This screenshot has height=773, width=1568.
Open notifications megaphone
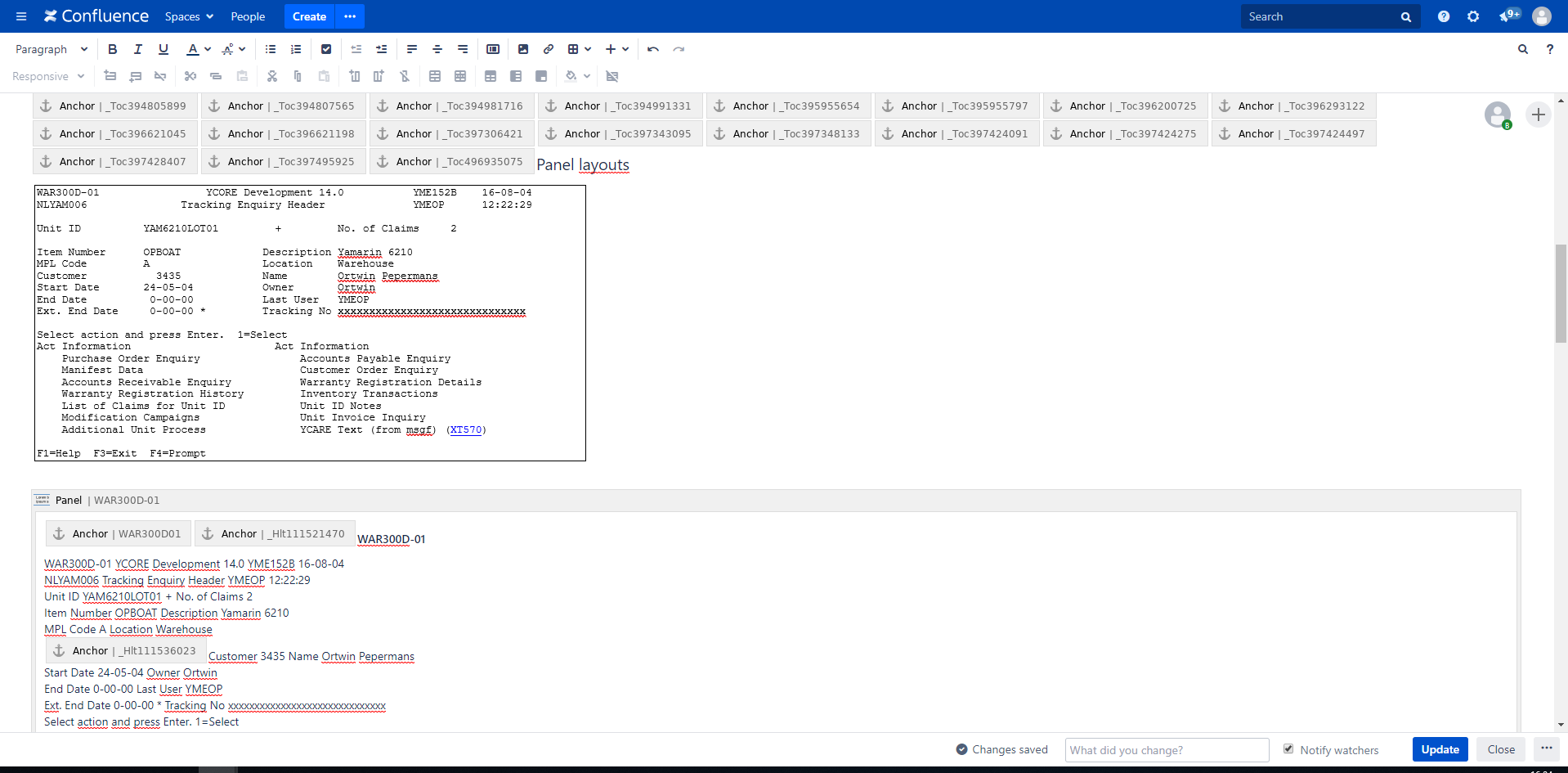pos(1508,16)
